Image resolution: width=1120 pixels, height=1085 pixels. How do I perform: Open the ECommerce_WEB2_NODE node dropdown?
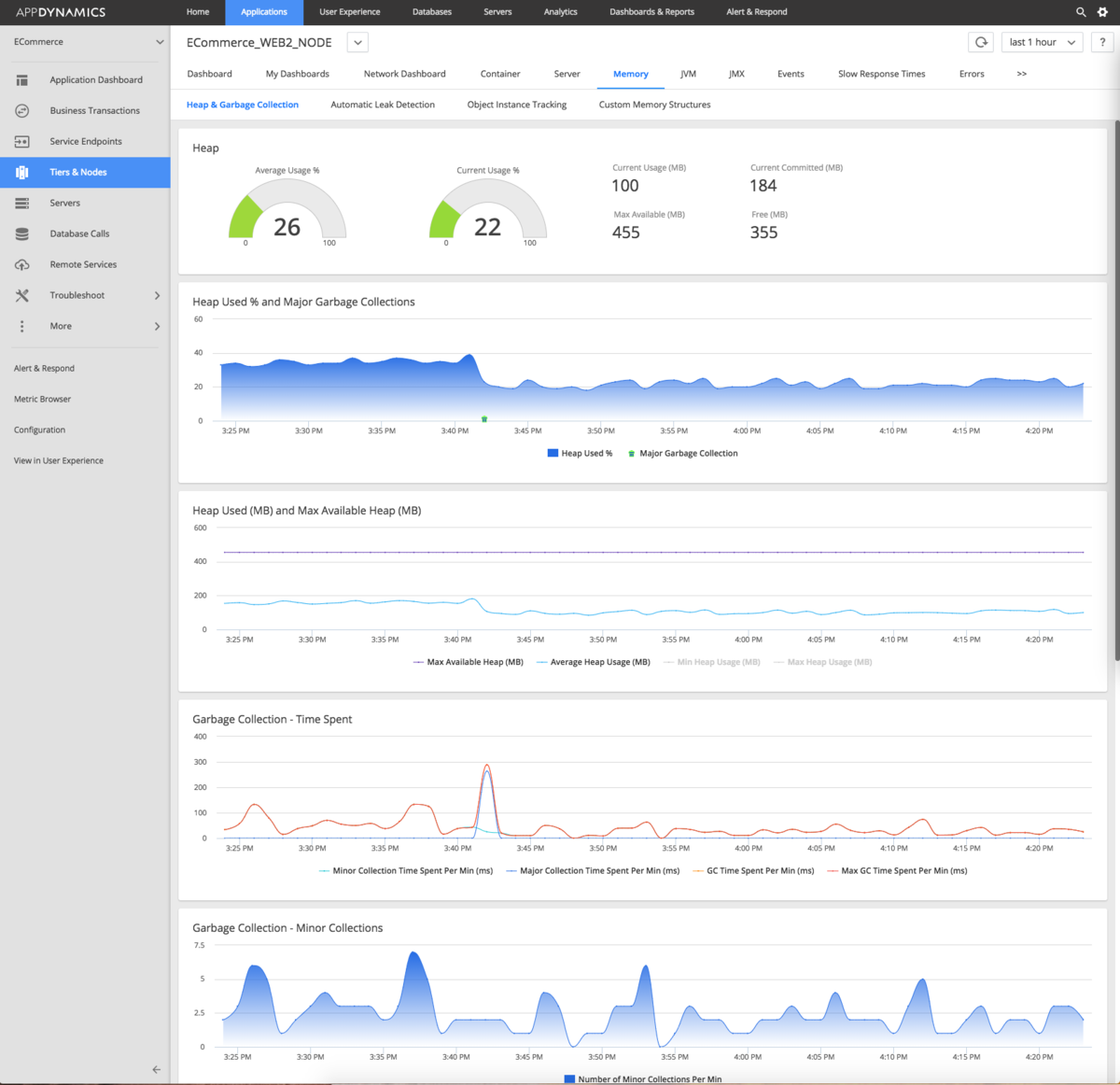tap(357, 43)
